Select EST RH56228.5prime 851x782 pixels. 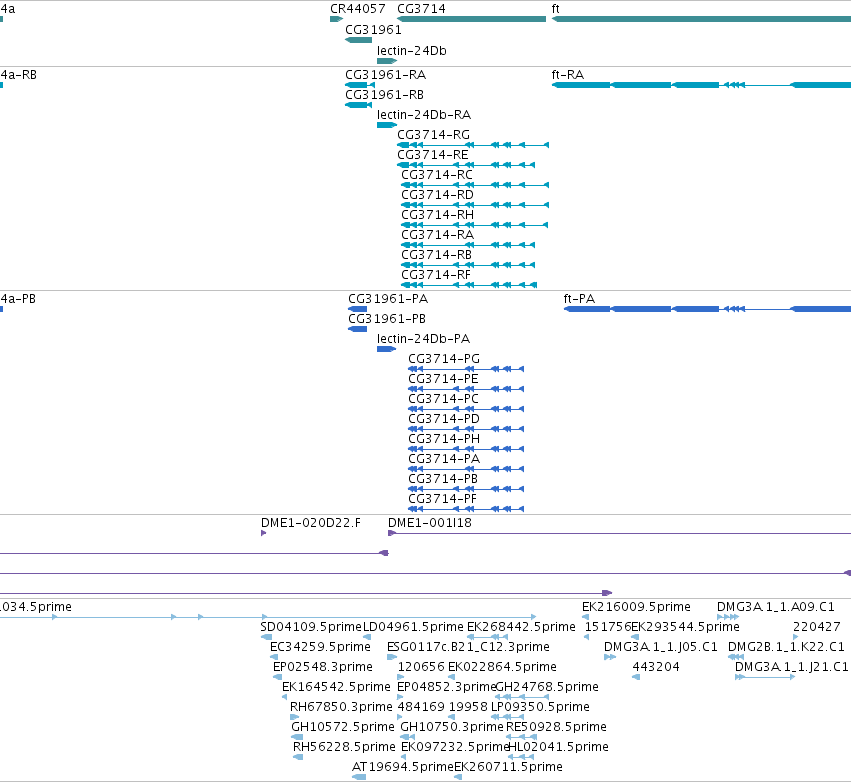click(298, 757)
